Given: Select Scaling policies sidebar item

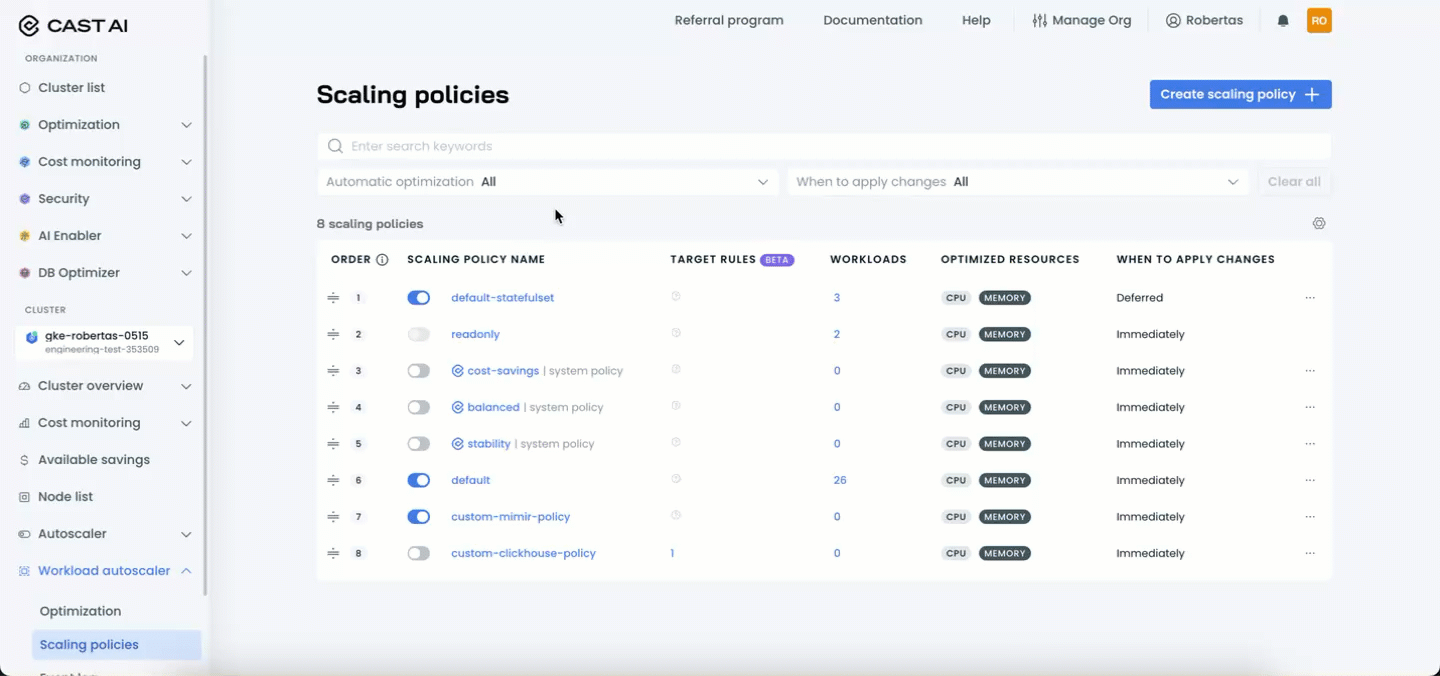Looking at the screenshot, I should pyautogui.click(x=116, y=645).
